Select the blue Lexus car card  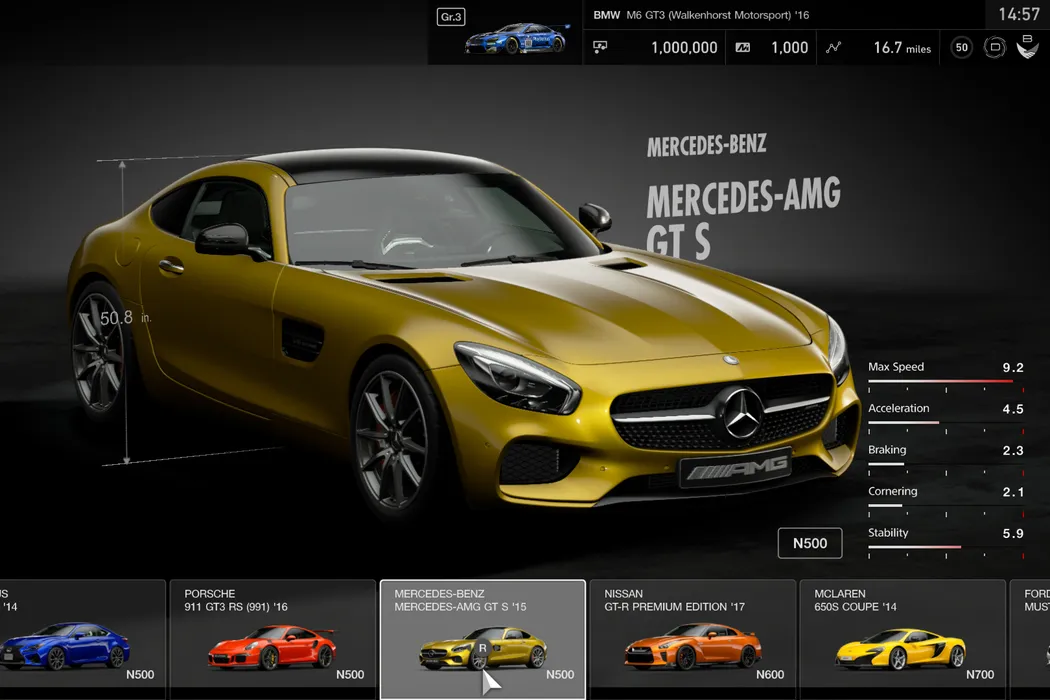[x=80, y=638]
